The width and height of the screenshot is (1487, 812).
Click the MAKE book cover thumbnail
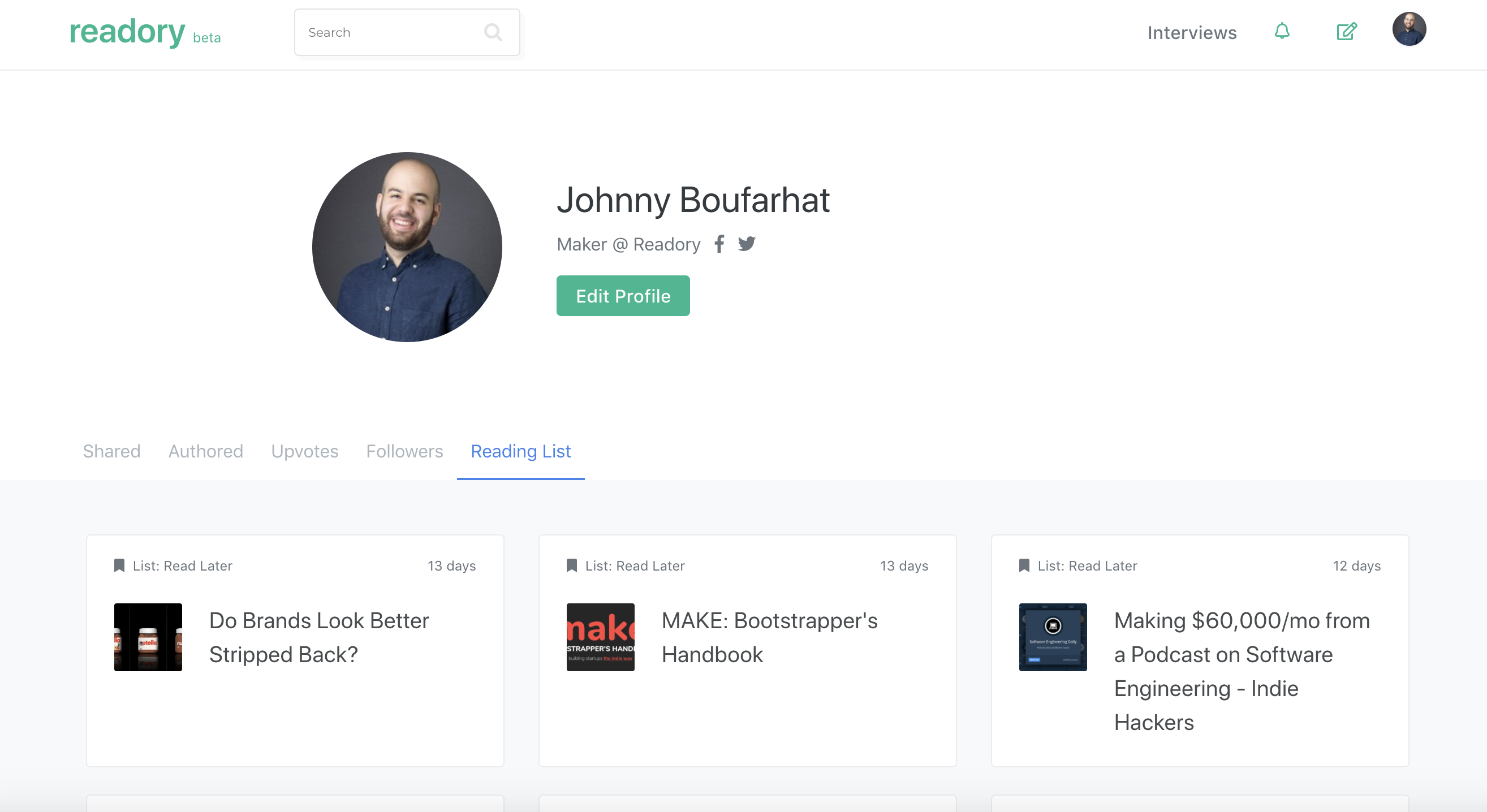pyautogui.click(x=600, y=637)
